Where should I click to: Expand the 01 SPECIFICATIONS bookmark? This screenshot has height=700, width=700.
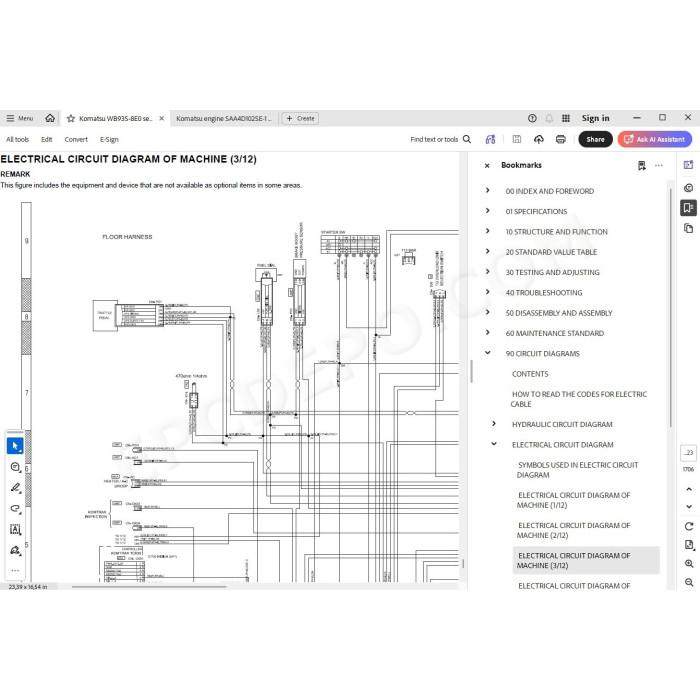[x=488, y=211]
